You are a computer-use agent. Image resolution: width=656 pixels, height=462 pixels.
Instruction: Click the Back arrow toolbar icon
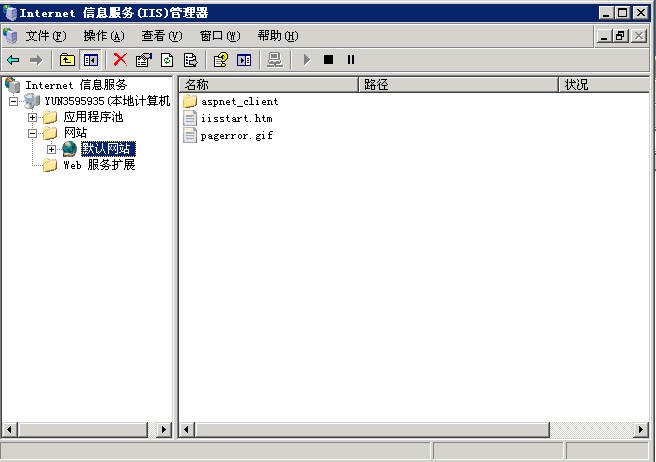[x=13, y=60]
